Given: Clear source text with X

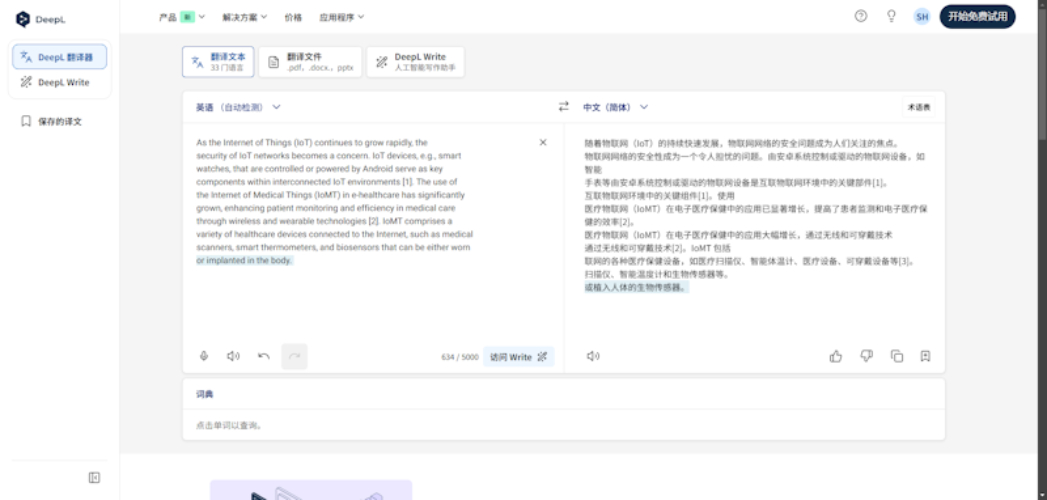Looking at the screenshot, I should [543, 142].
